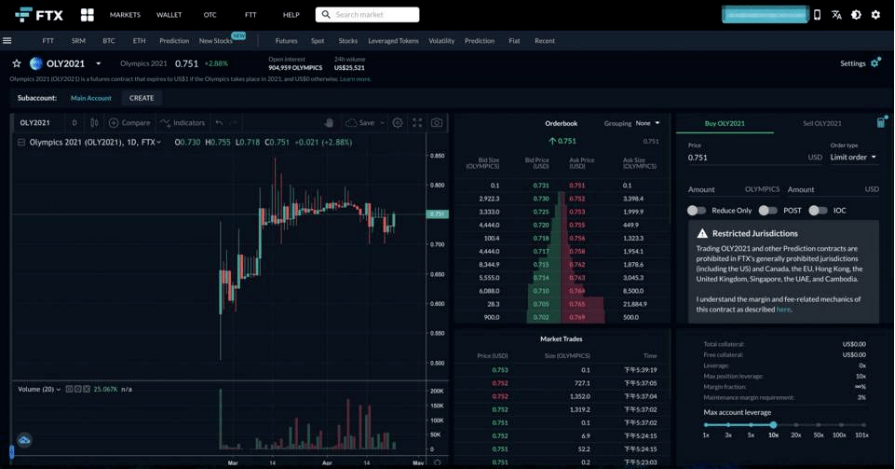Set max account leverage slider to 20x

click(796, 425)
